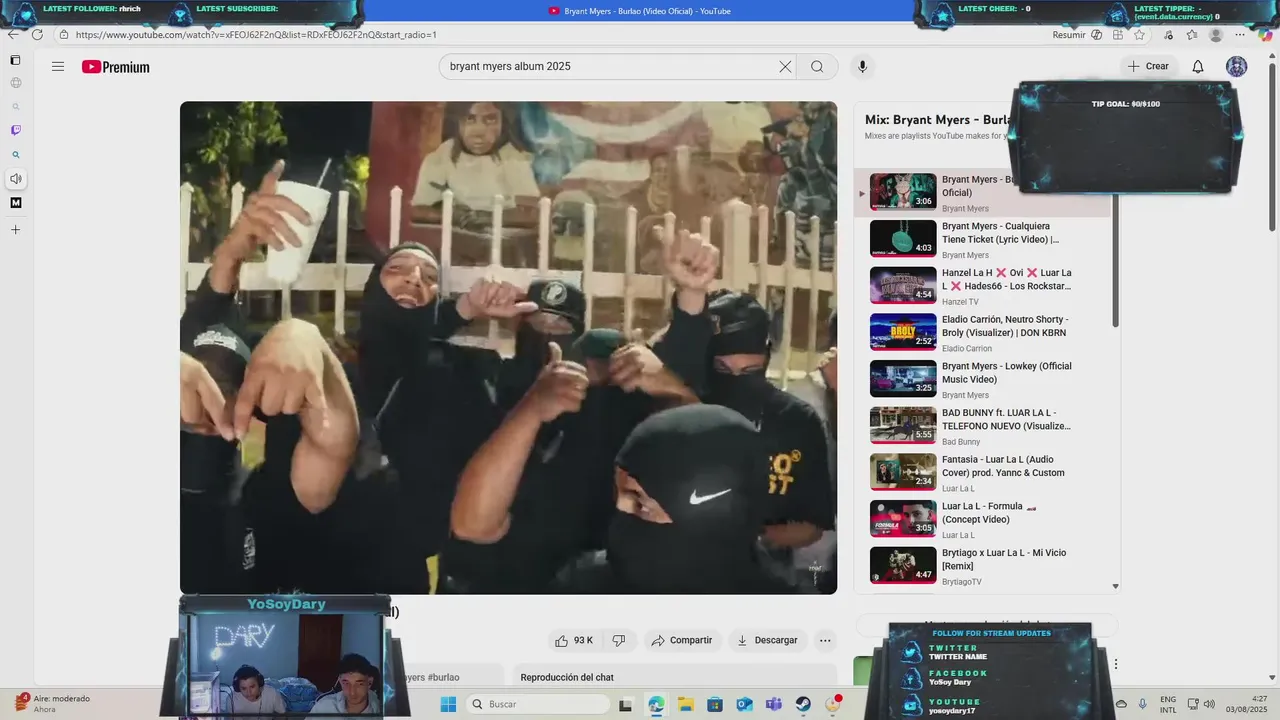Open the YouTube account avatar menu
The height and width of the screenshot is (720, 1280).
[x=1237, y=67]
